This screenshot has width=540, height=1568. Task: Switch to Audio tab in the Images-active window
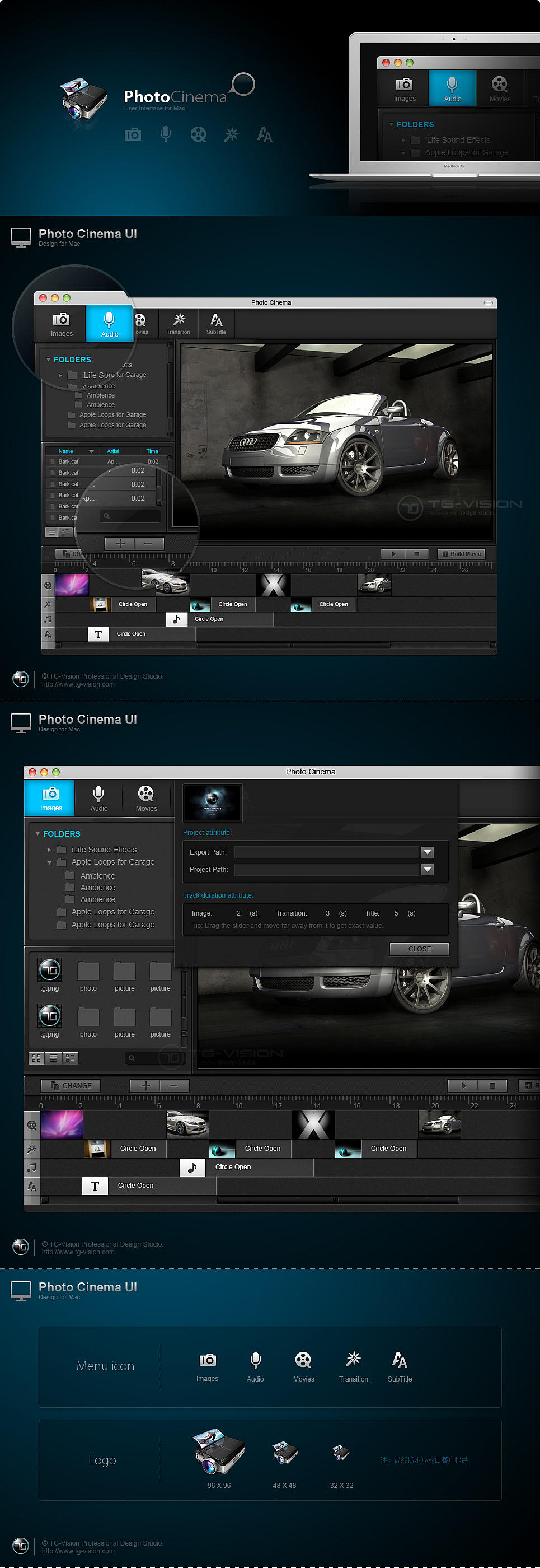point(98,798)
